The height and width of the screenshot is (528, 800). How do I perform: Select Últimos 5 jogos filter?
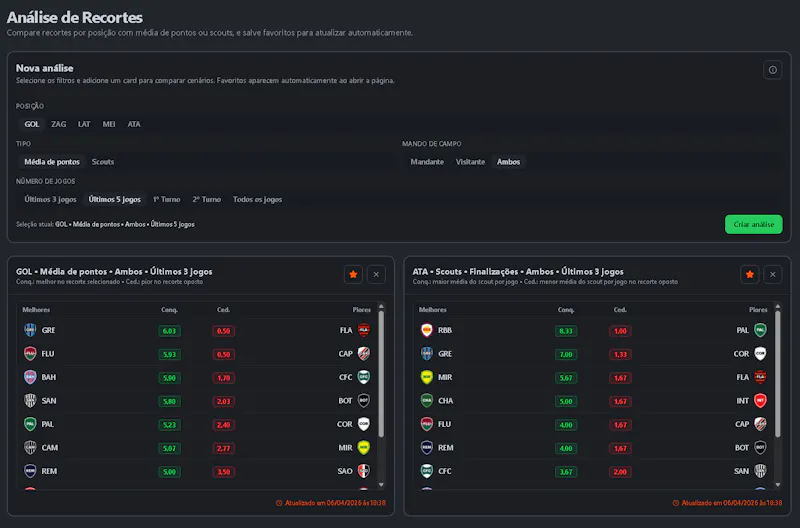pyautogui.click(x=114, y=199)
